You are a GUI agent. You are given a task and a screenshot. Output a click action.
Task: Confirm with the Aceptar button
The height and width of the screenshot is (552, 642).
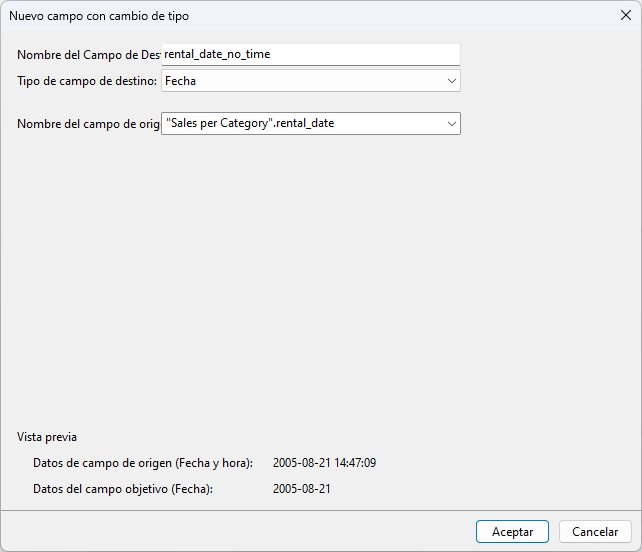pyautogui.click(x=512, y=532)
